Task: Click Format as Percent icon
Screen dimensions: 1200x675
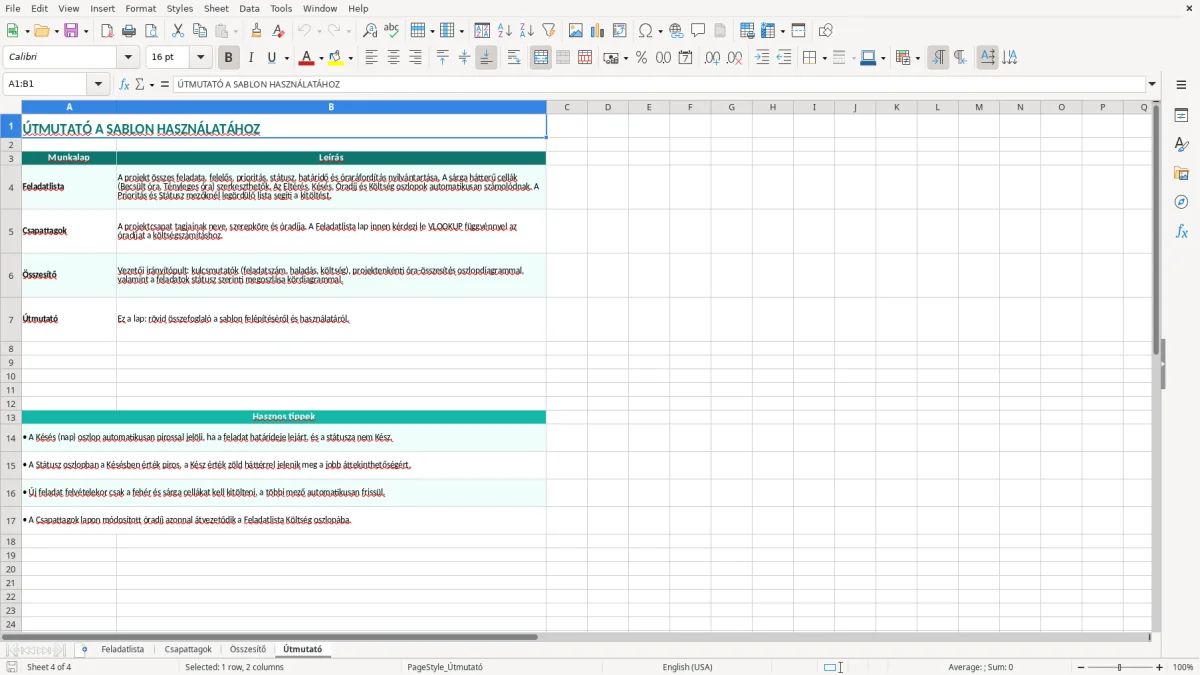Action: [x=642, y=58]
